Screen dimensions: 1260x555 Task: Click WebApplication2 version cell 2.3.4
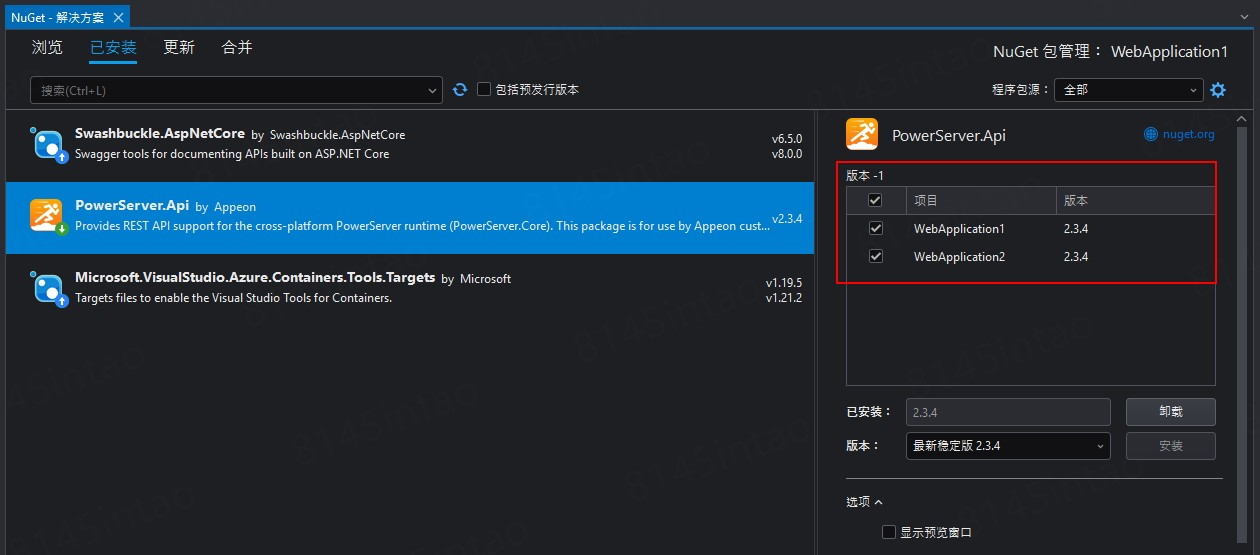pos(1076,257)
